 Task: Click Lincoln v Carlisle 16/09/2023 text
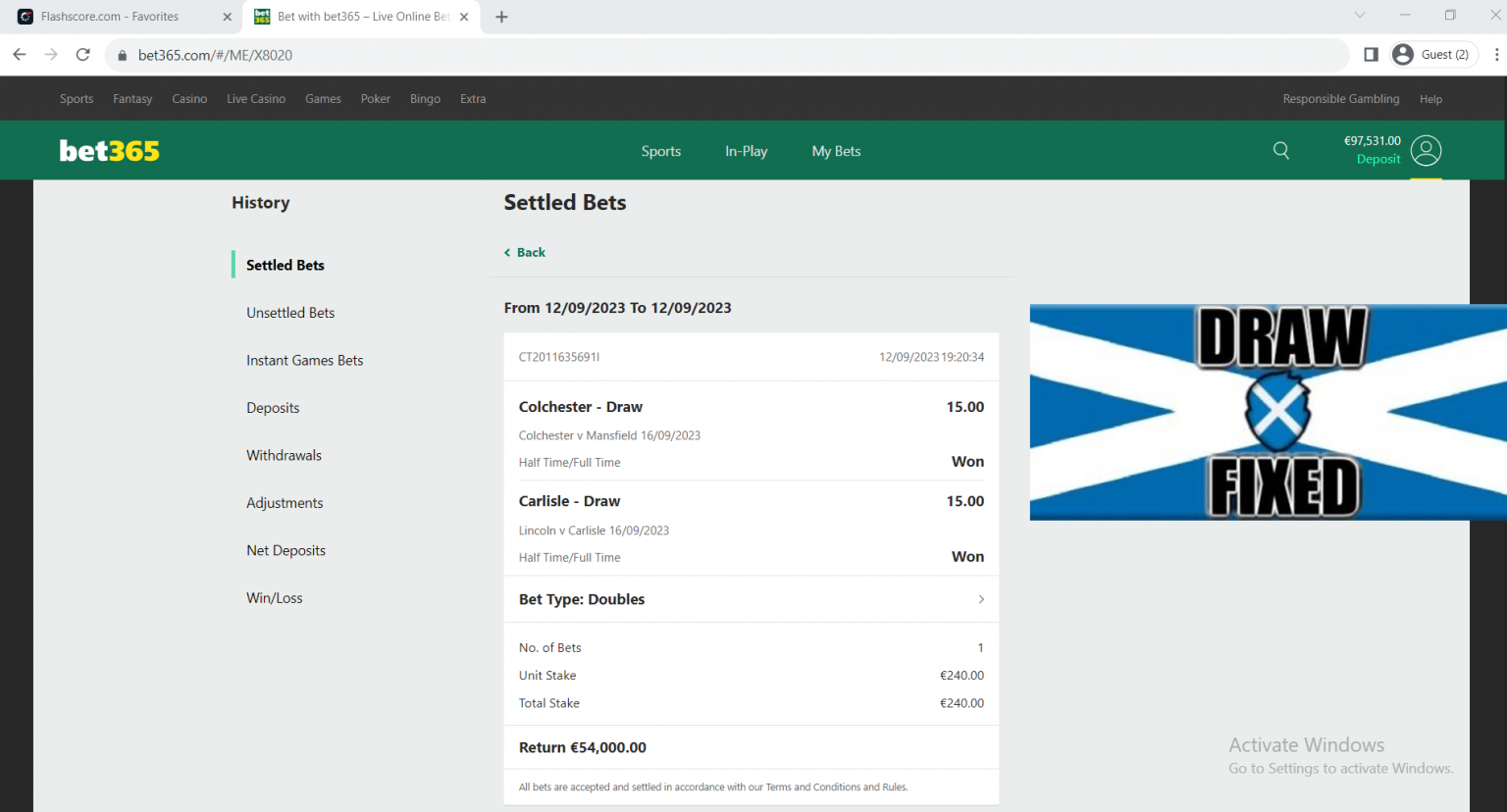coord(594,531)
